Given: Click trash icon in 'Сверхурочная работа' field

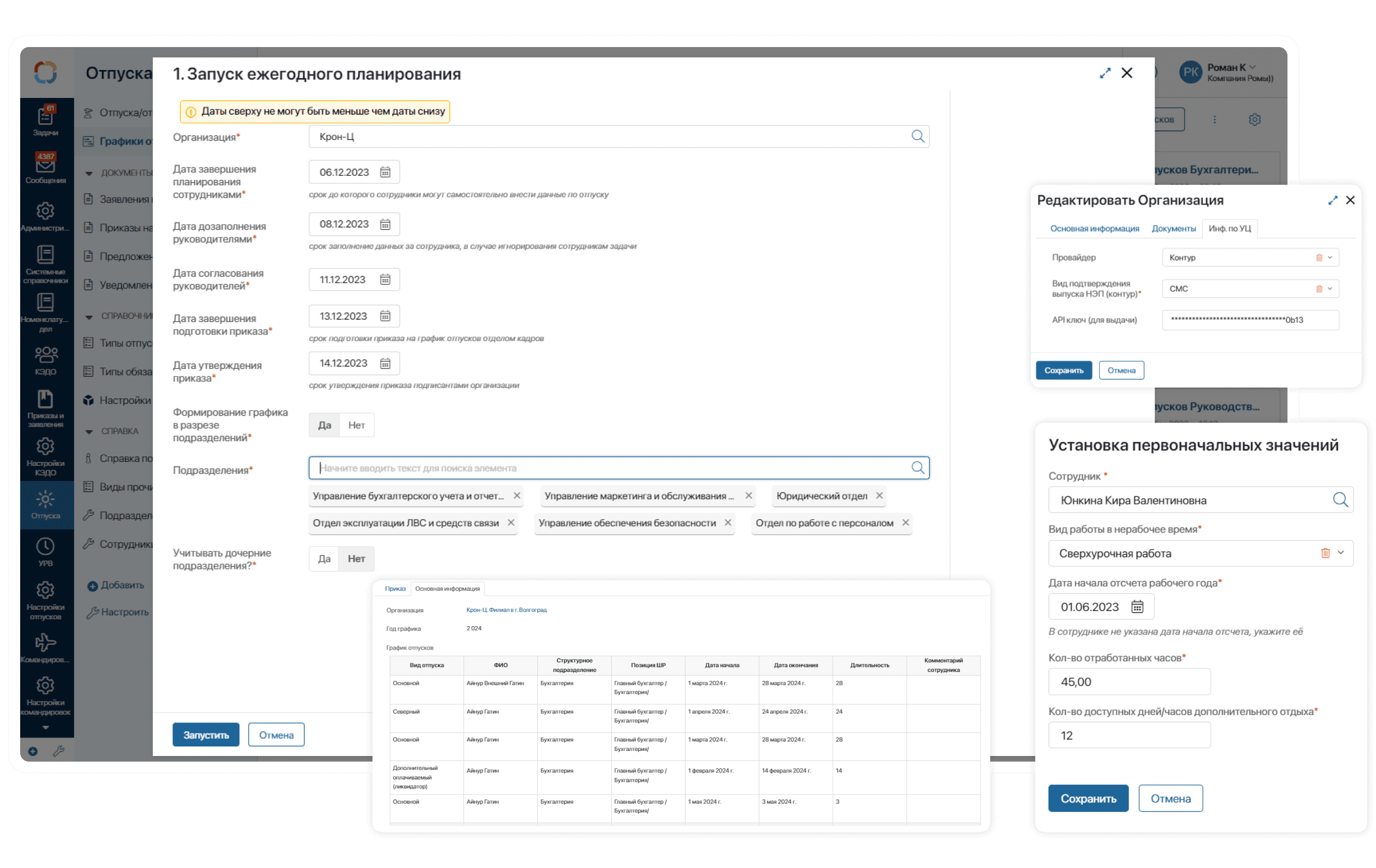Looking at the screenshot, I should 1325,553.
